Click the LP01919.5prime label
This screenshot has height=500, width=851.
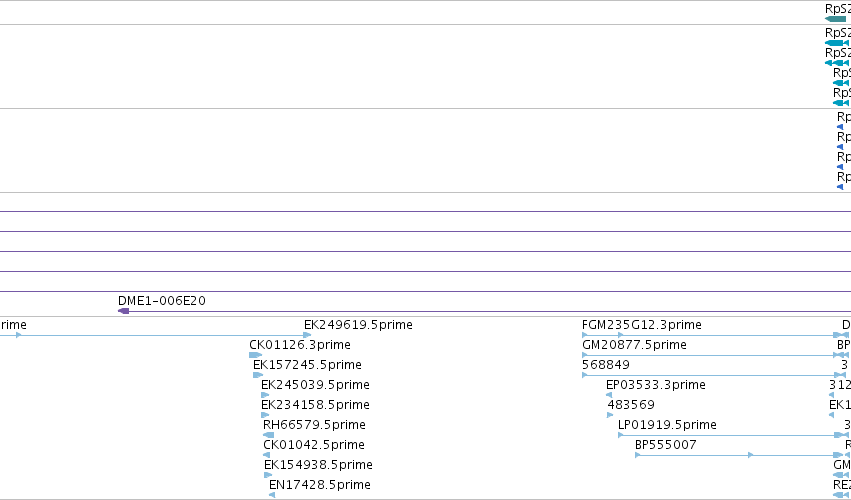click(667, 425)
